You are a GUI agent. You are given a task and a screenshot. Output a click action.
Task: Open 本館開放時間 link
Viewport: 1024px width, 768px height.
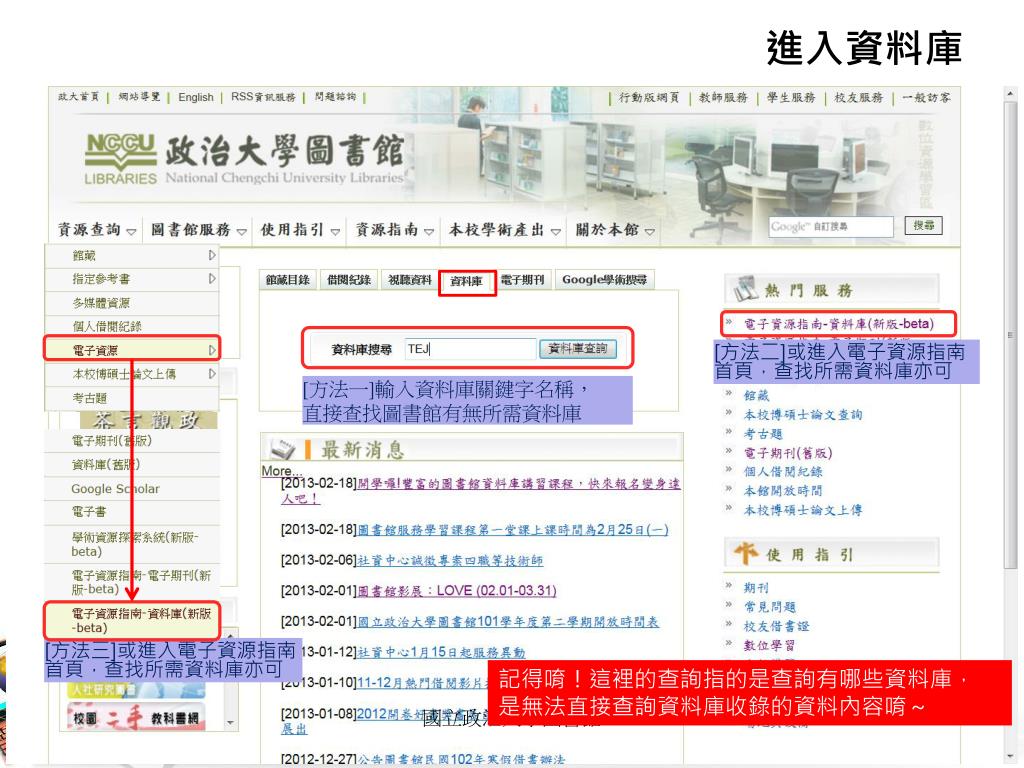coord(782,490)
